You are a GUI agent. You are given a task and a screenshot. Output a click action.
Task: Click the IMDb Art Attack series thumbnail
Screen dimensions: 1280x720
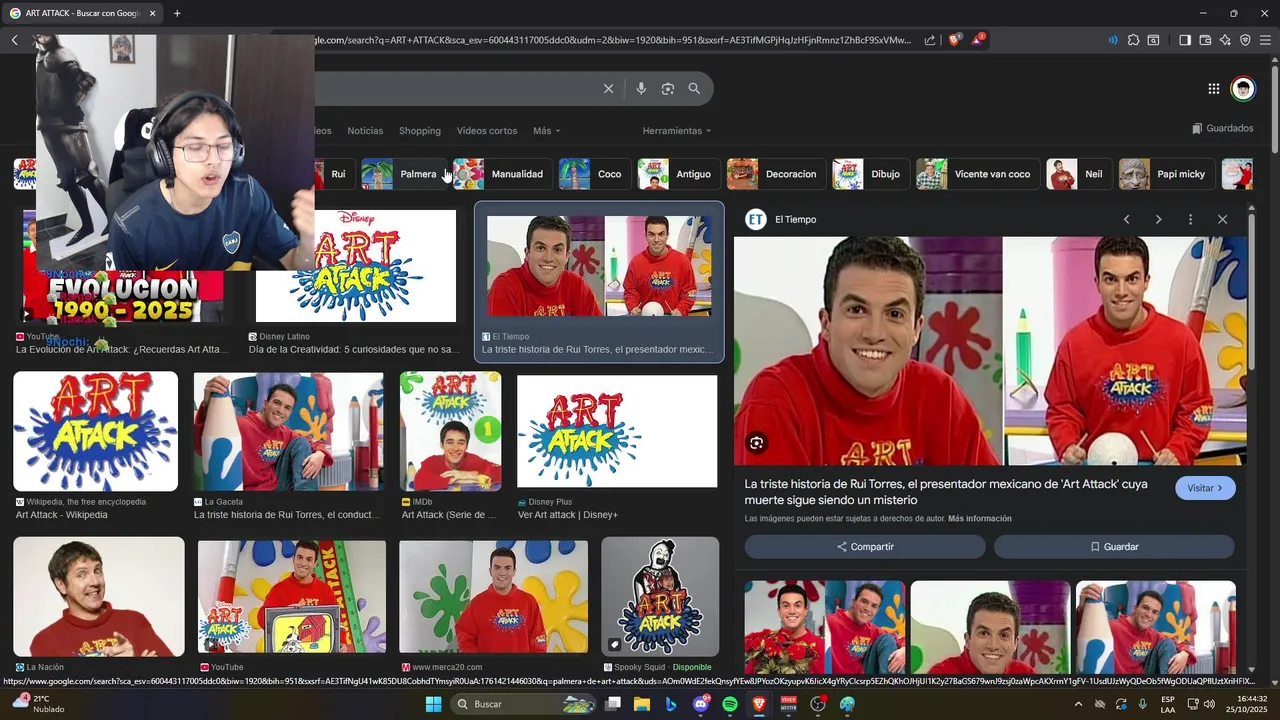coord(451,431)
